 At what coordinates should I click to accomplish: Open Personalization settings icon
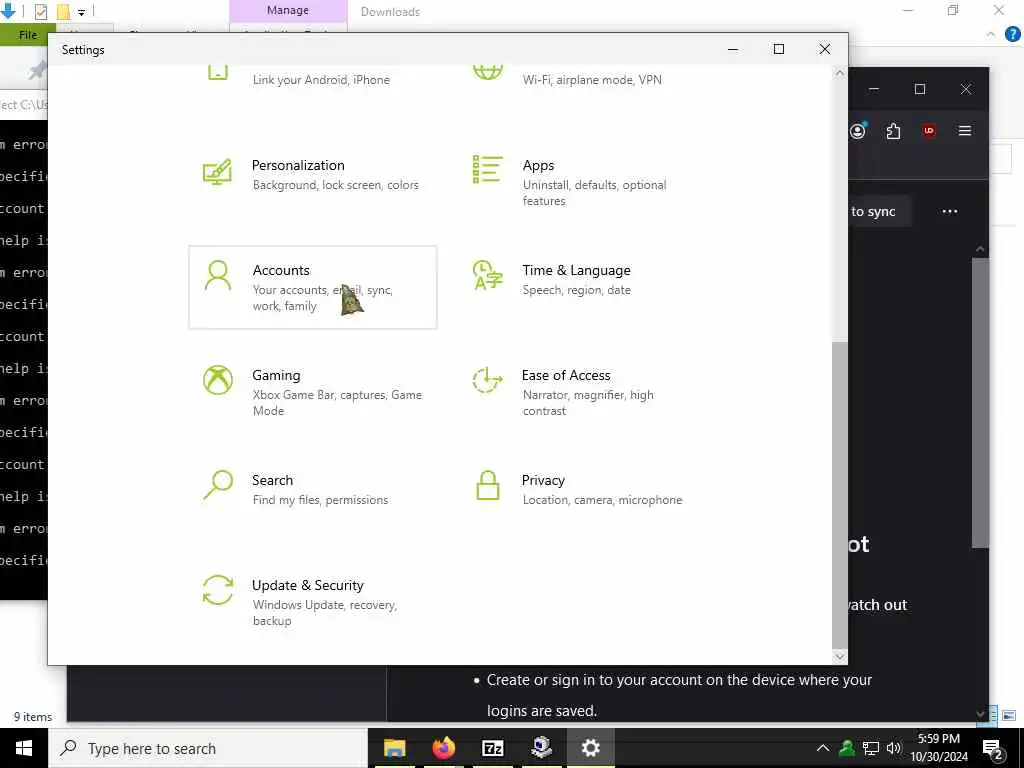(x=217, y=172)
